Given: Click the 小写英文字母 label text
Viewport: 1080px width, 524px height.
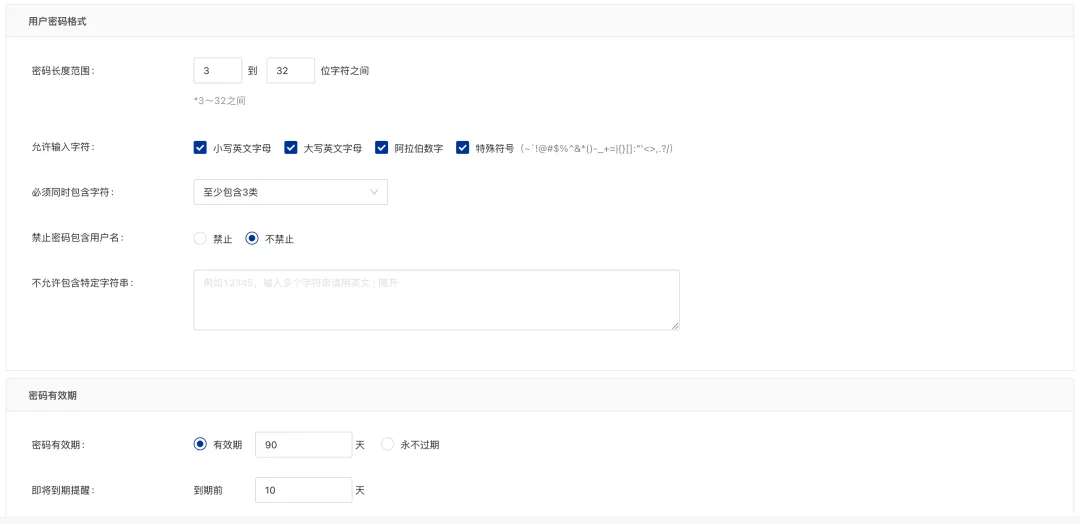Looking at the screenshot, I should pyautogui.click(x=242, y=148).
